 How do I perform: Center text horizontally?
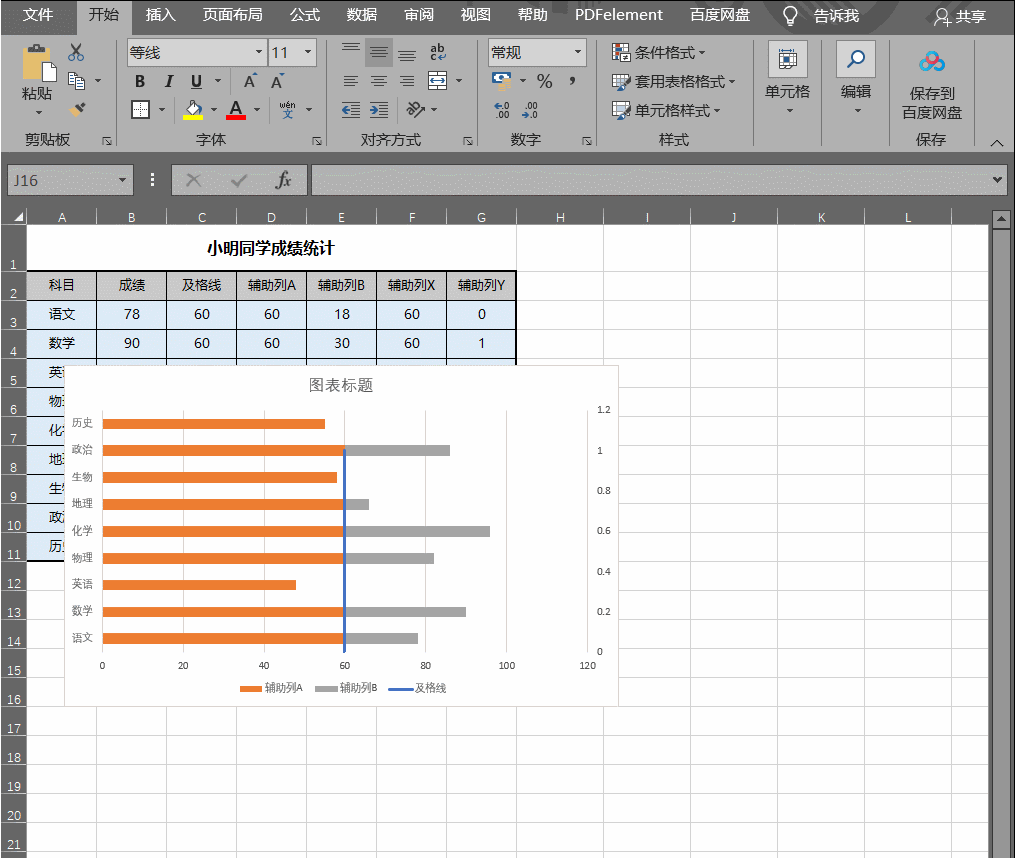(x=379, y=81)
